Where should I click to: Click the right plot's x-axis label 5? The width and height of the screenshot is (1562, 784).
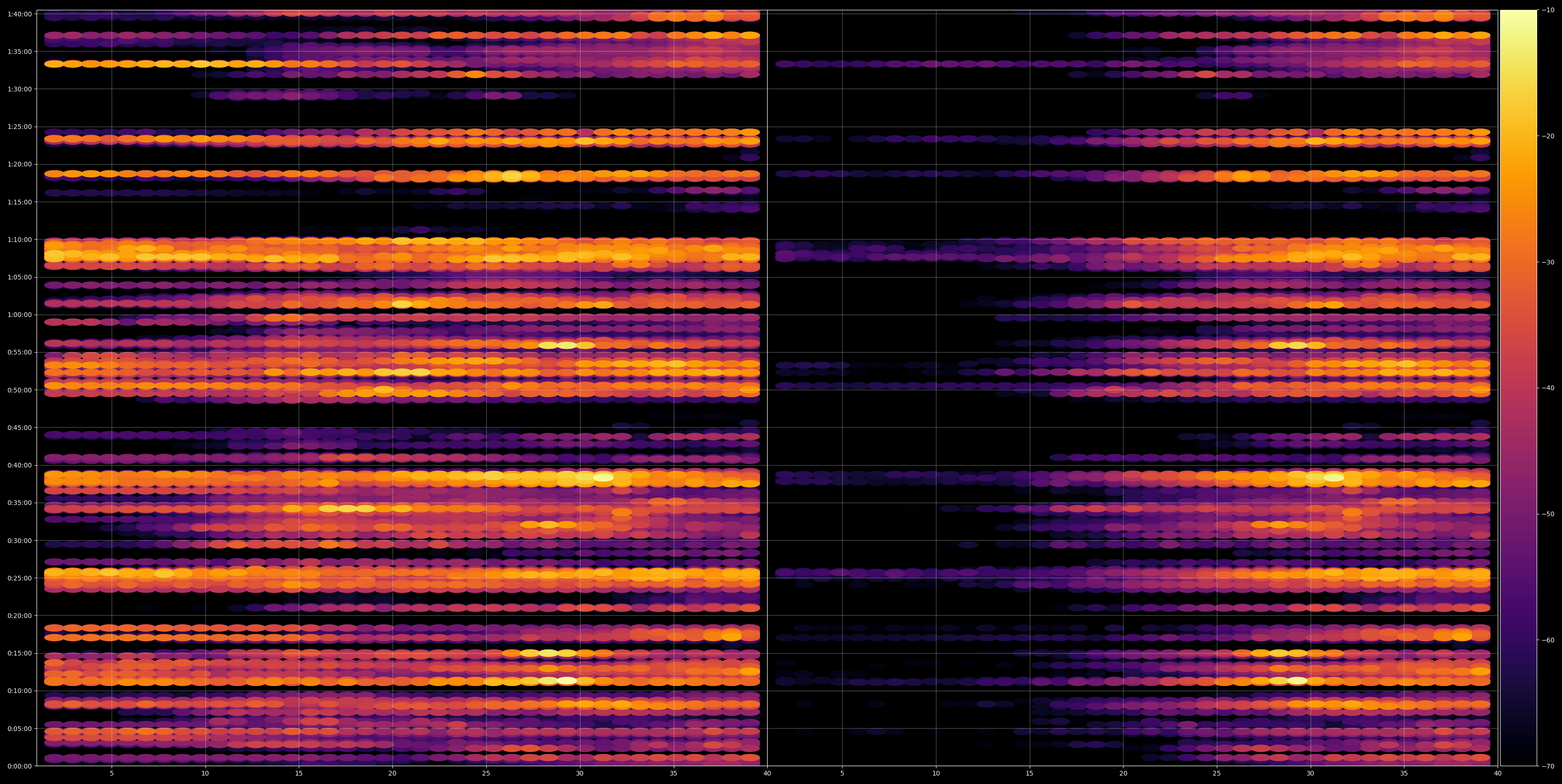point(842,774)
